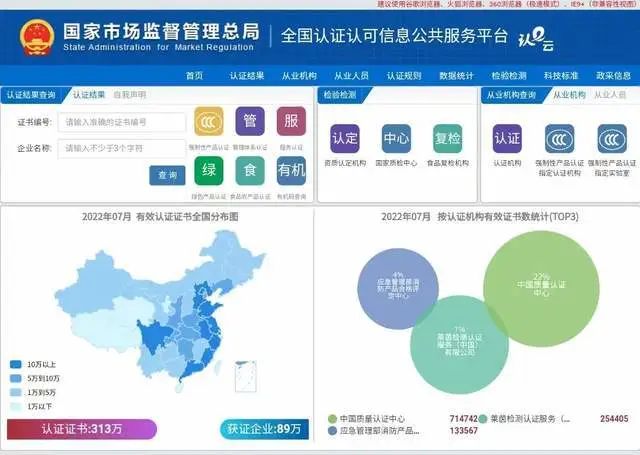640x455 pixels.
Task: Click the yellow CCC 强制性产品认证 icon
Action: (208, 122)
